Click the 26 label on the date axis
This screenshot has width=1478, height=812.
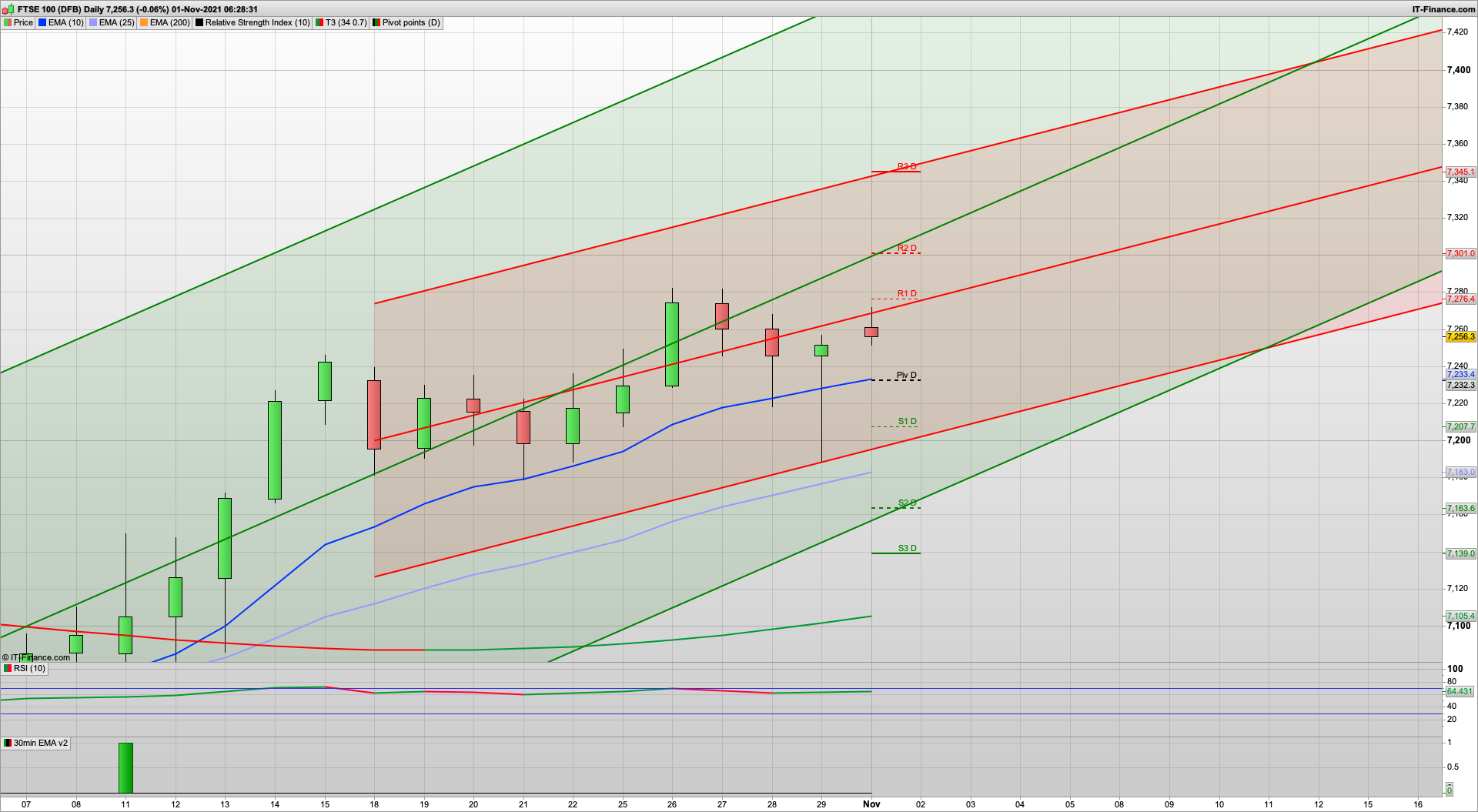[672, 804]
